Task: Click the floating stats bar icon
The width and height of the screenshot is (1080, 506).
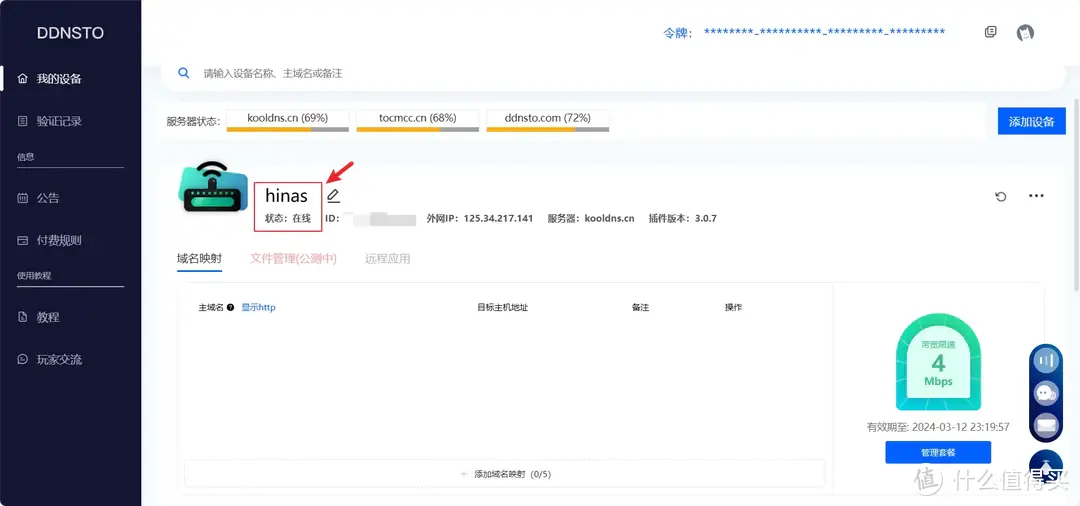Action: click(1046, 360)
